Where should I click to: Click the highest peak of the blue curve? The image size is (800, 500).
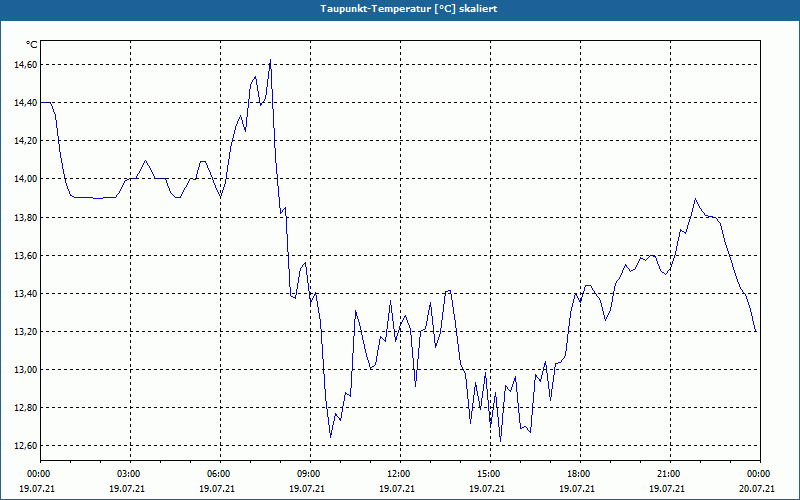coord(270,60)
